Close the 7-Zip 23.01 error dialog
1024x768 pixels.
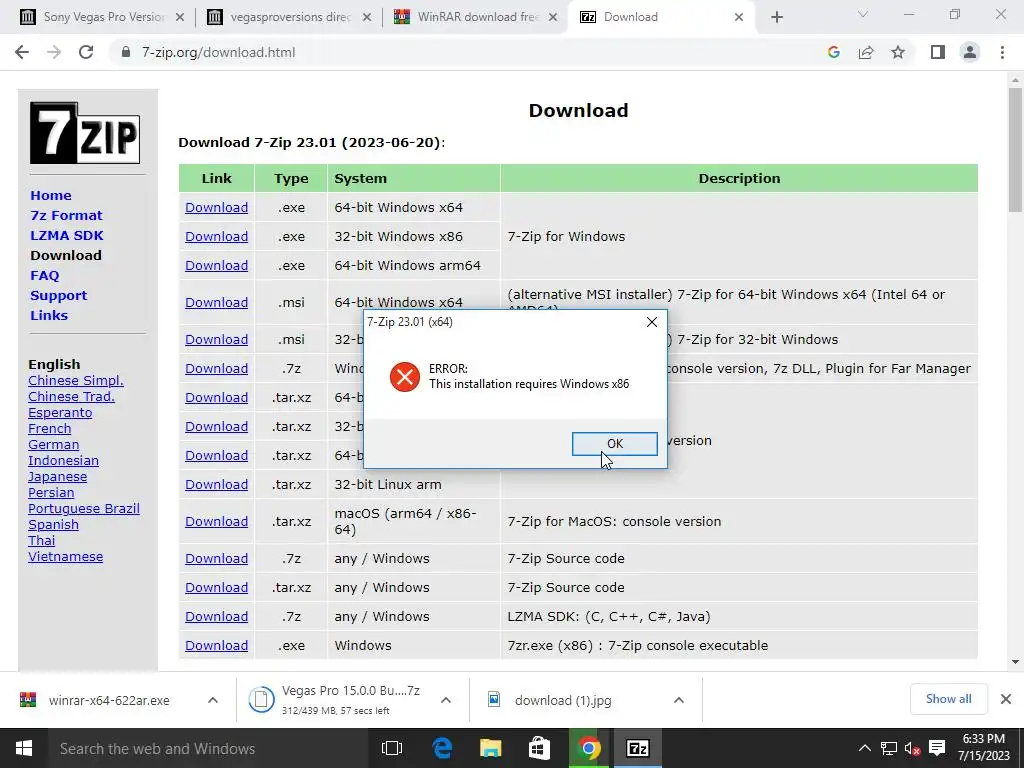651,322
